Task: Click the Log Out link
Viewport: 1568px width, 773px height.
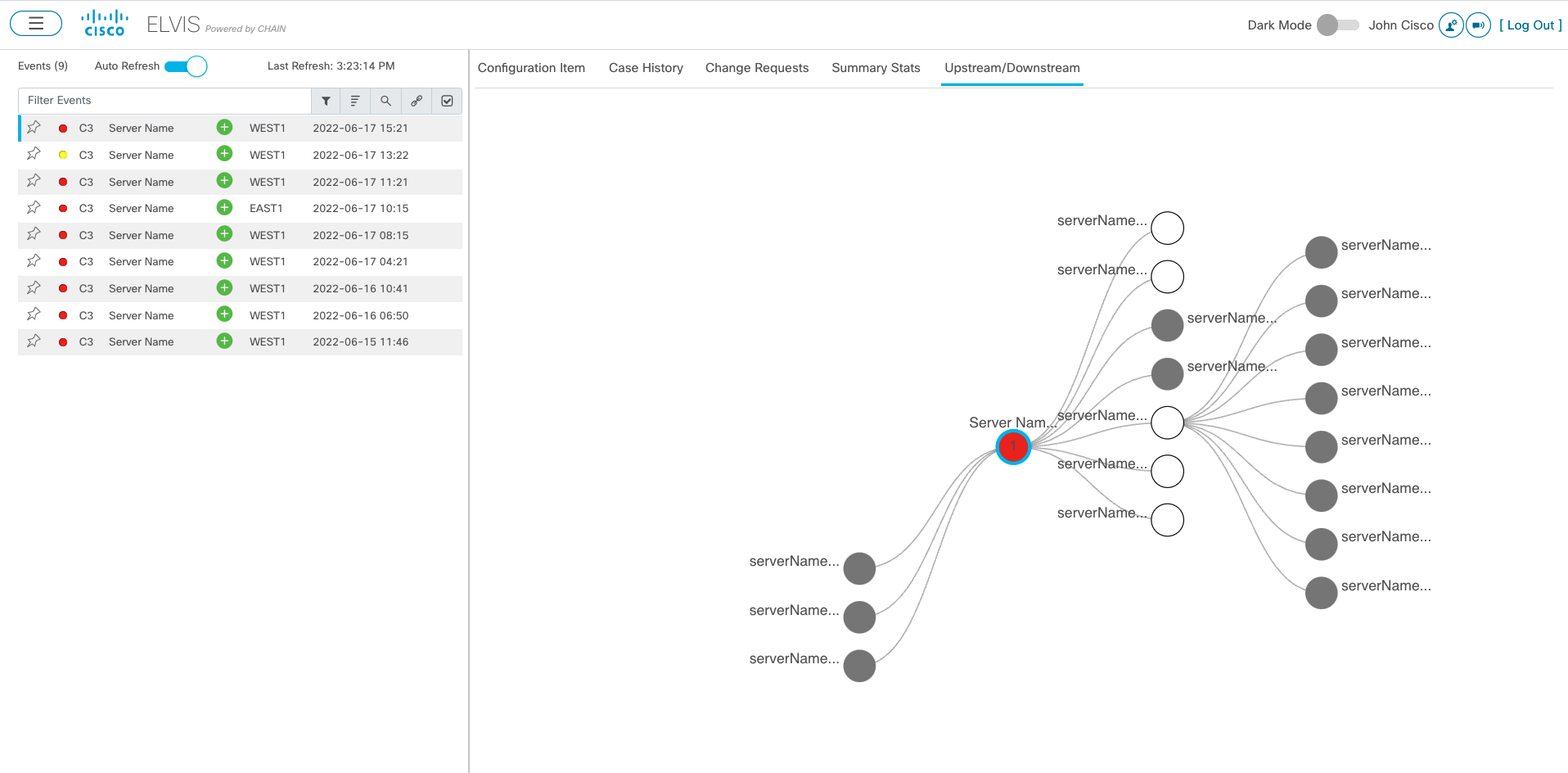Action: tap(1530, 25)
